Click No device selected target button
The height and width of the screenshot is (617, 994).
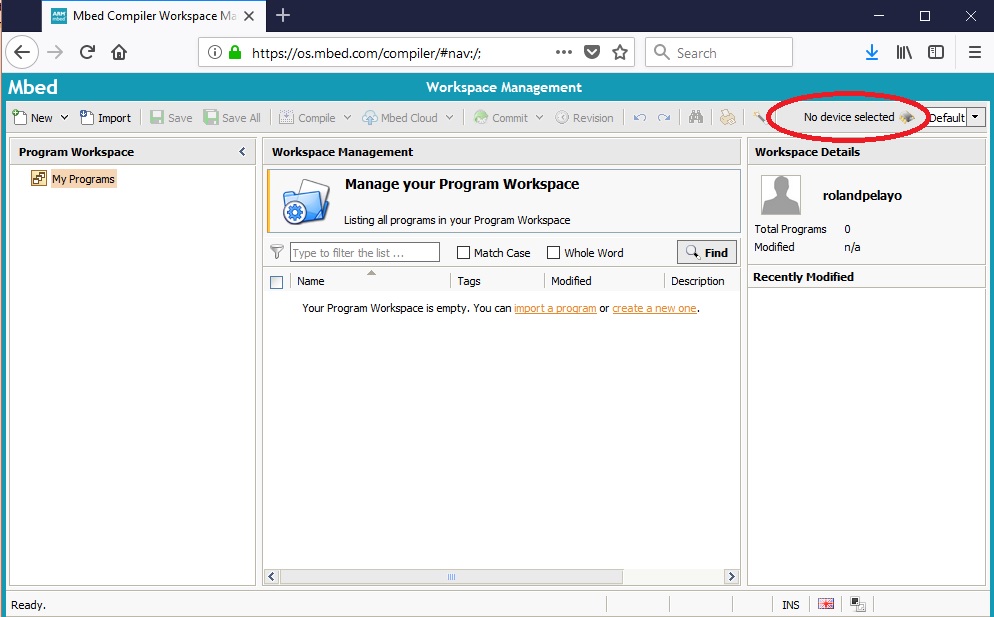(x=858, y=117)
